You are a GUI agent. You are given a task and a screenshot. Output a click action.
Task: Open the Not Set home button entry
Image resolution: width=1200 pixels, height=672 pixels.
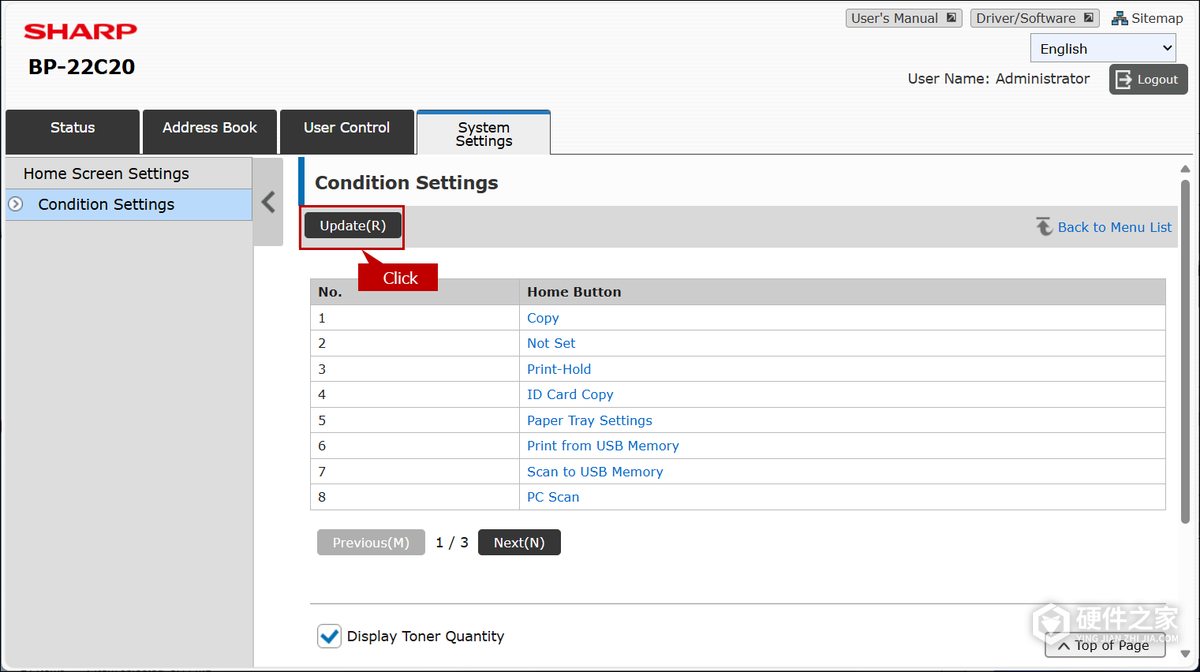coord(552,343)
